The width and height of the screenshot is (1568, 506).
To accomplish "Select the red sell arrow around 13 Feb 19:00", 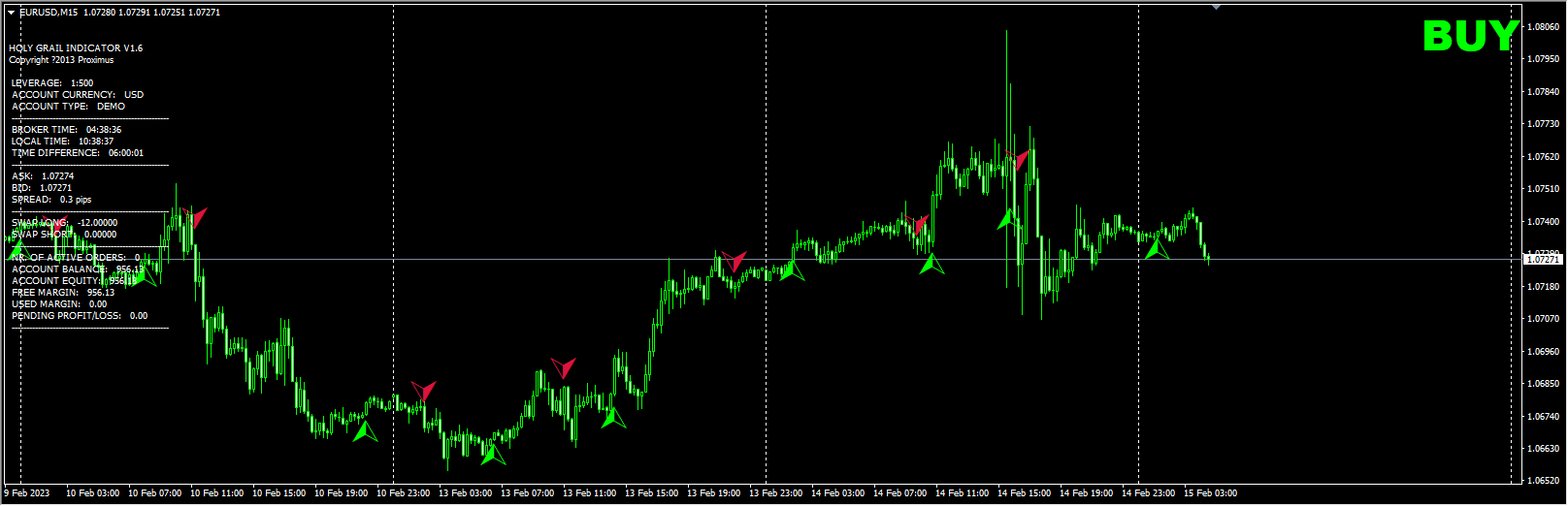I will click(734, 261).
